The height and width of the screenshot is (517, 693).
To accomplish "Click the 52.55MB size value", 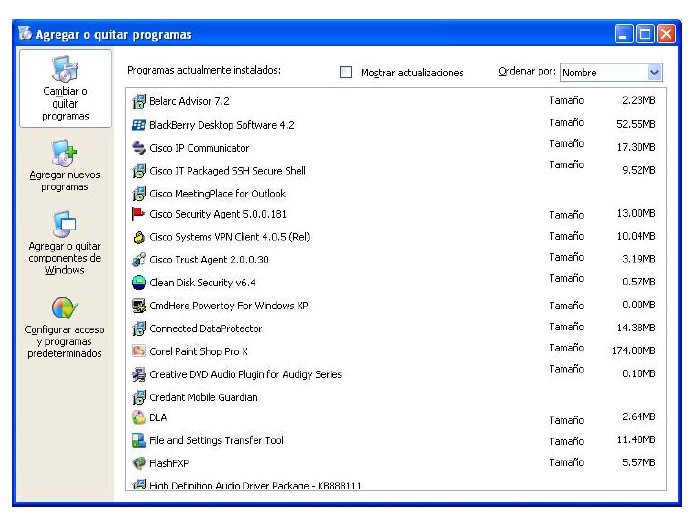I will (x=636, y=124).
